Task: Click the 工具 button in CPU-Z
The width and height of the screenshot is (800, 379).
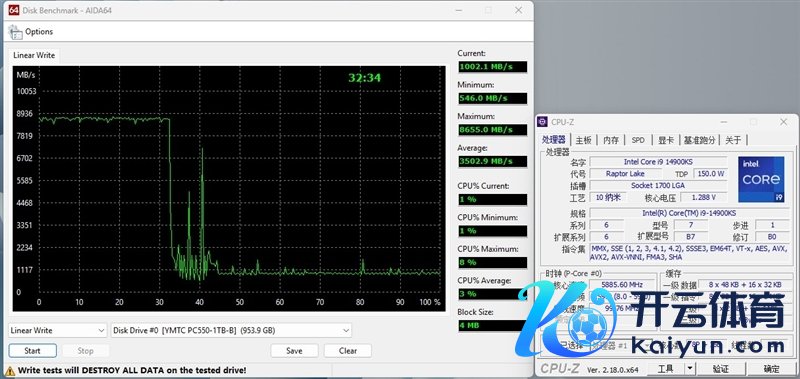Action: click(x=665, y=369)
